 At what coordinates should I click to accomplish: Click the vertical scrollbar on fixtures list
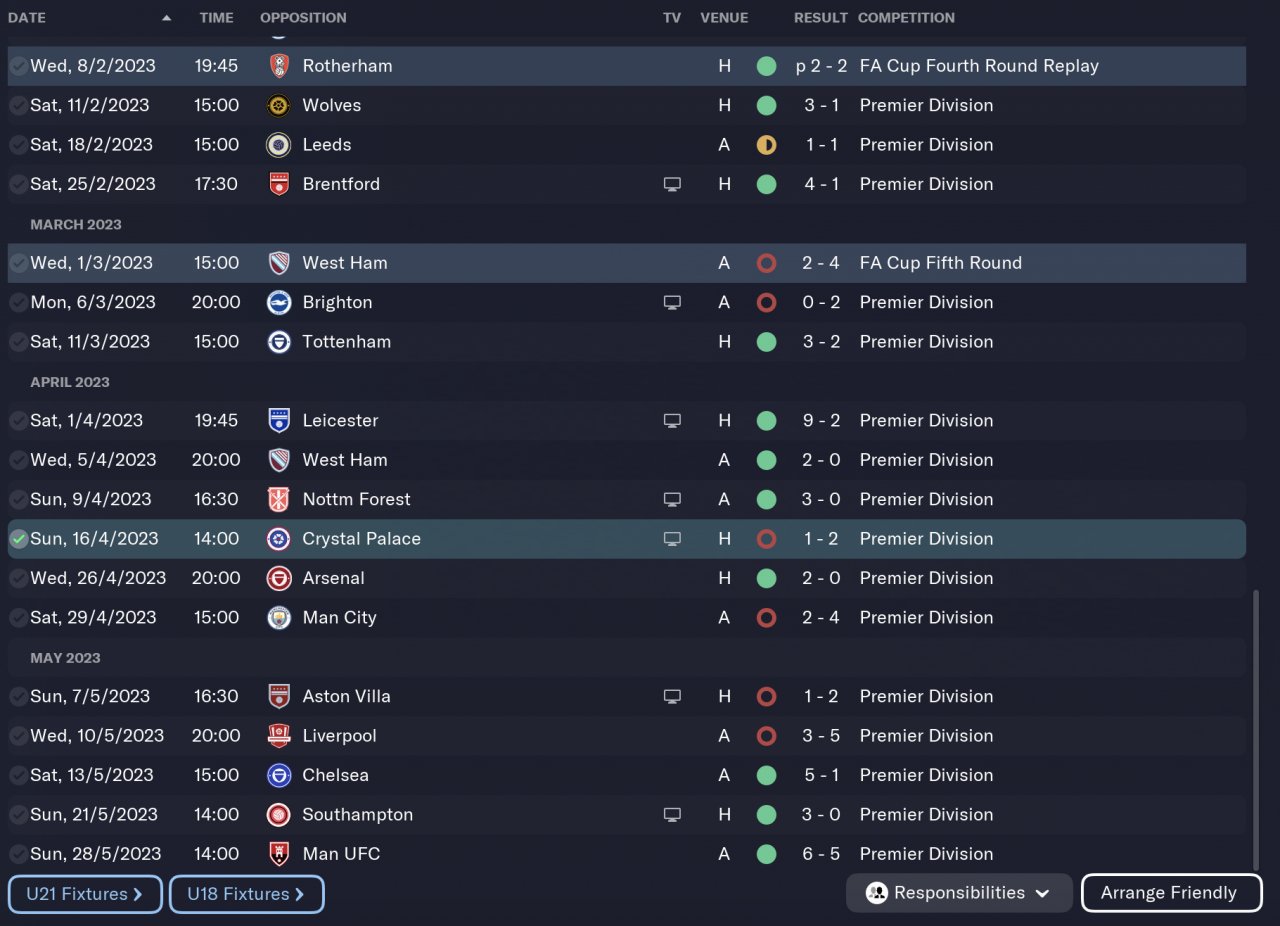(x=1256, y=730)
